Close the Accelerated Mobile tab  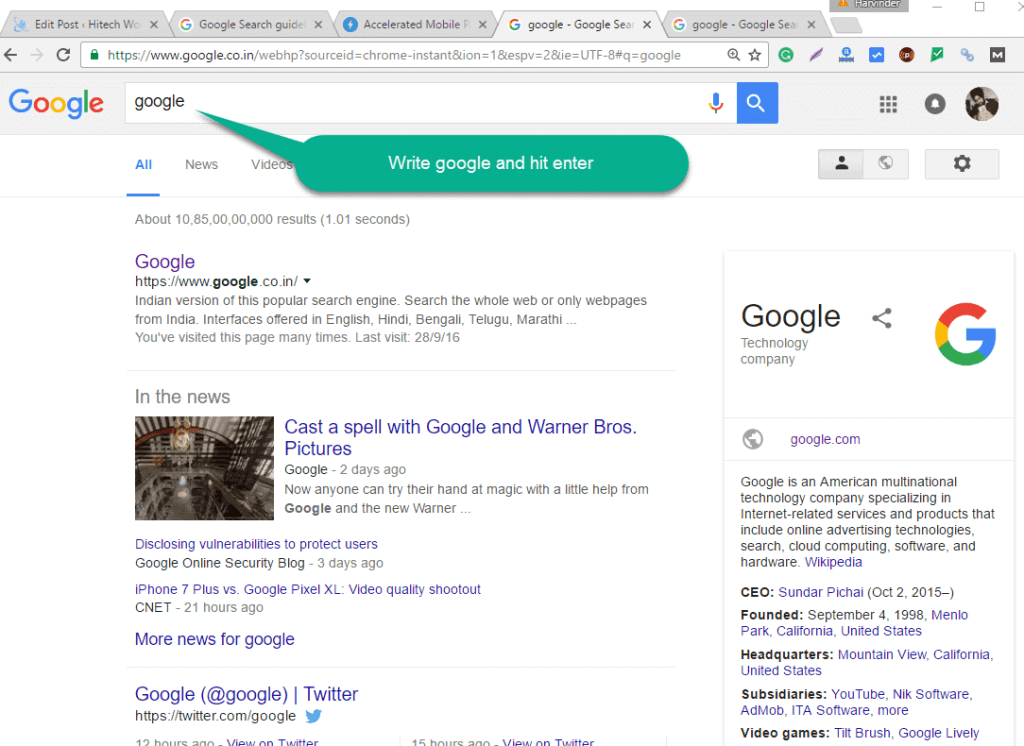pyautogui.click(x=483, y=25)
